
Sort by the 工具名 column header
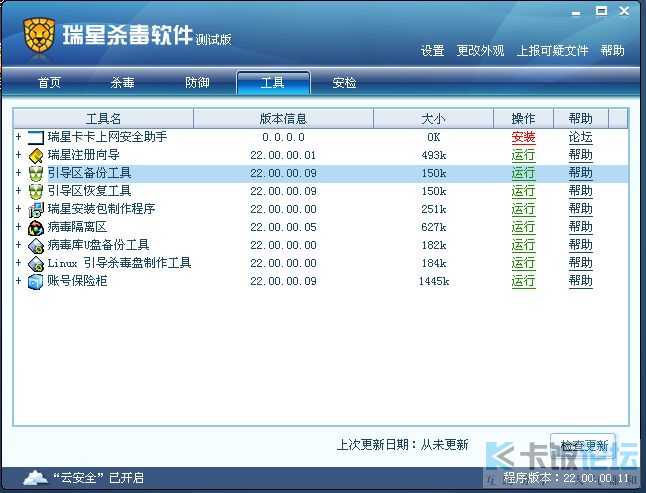[103, 119]
